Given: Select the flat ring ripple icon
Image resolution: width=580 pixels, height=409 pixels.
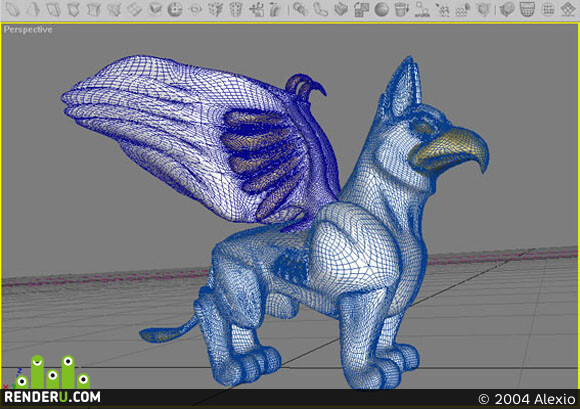Looking at the screenshot, I should click(x=195, y=9).
